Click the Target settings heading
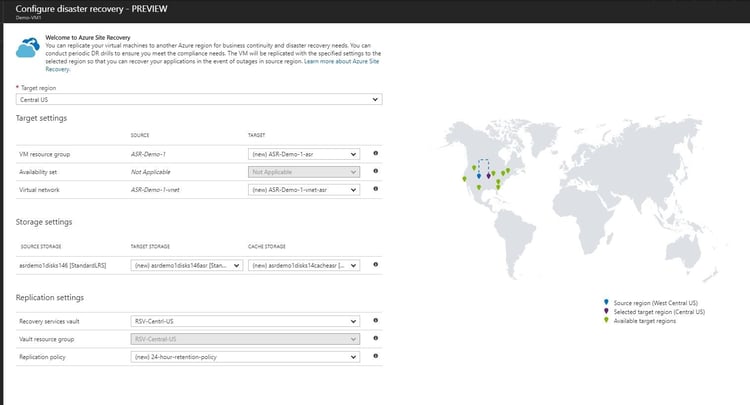 pyautogui.click(x=41, y=118)
